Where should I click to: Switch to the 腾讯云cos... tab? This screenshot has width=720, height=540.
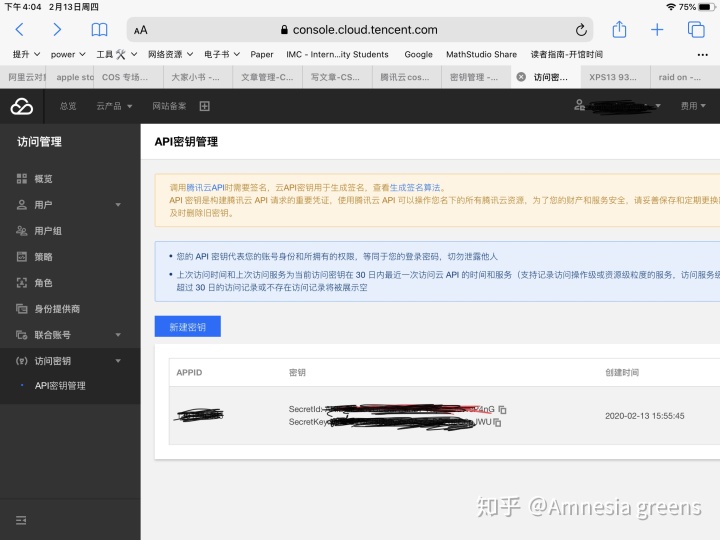point(406,77)
